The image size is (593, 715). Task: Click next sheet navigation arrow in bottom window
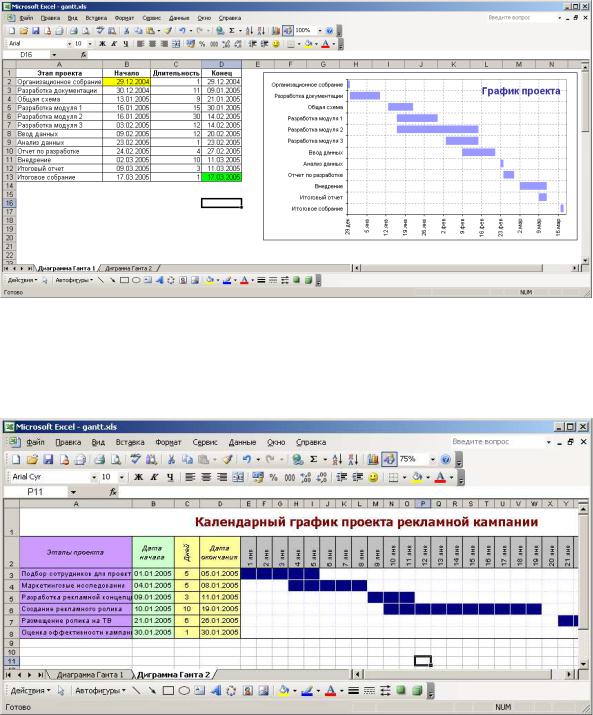(x=29, y=674)
